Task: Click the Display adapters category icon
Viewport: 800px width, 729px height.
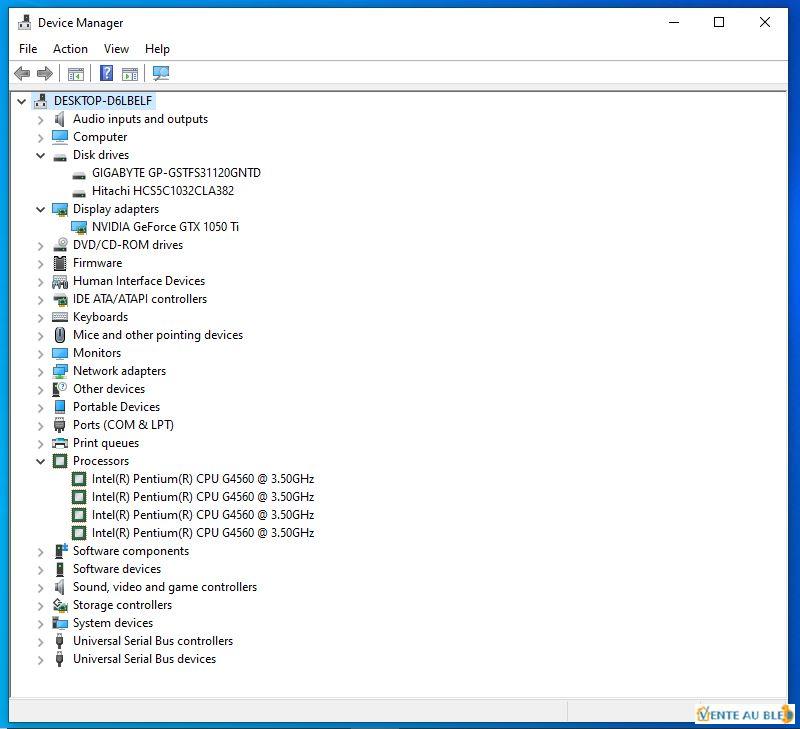Action: pos(60,209)
